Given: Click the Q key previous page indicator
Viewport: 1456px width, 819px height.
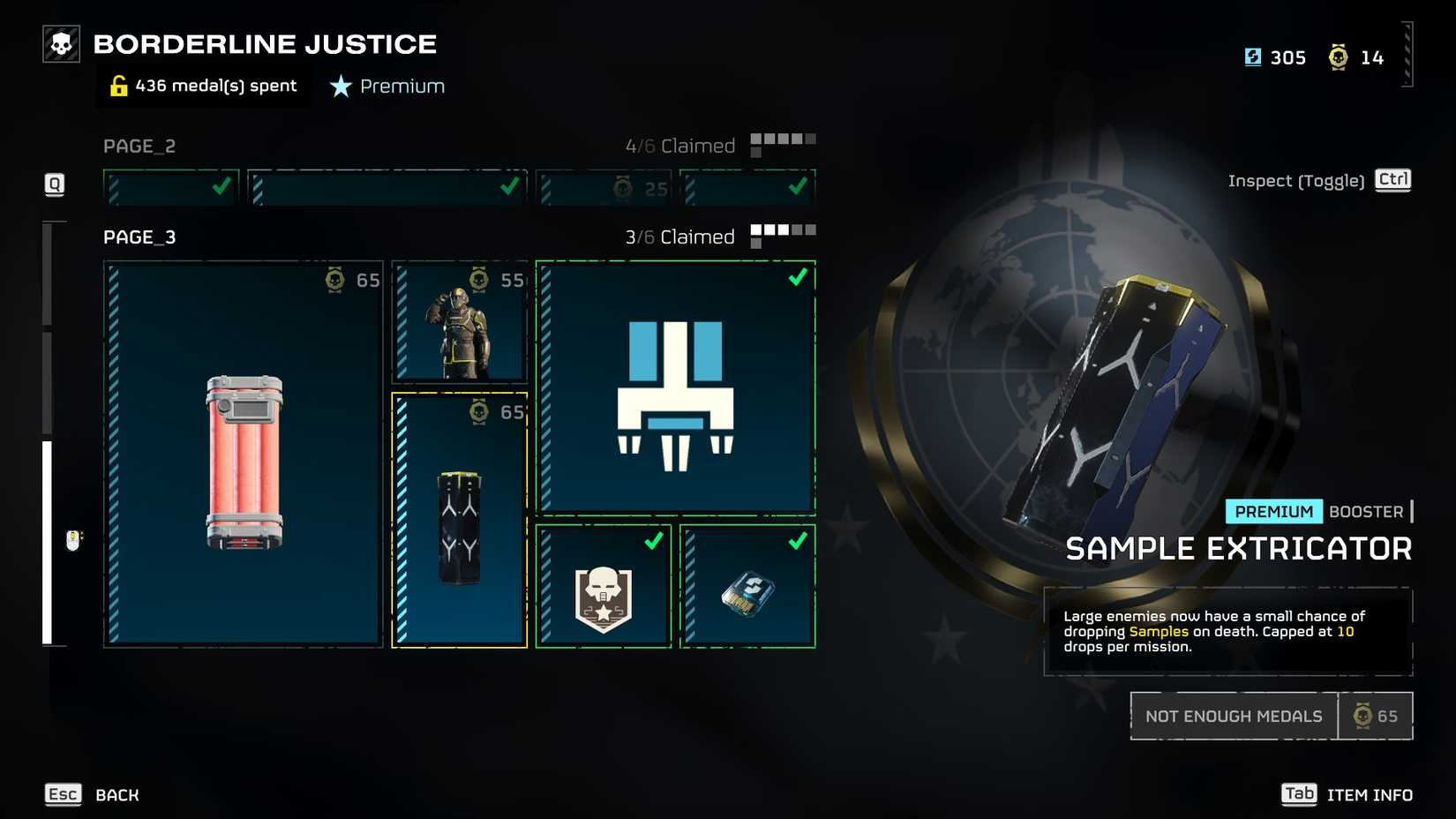Looking at the screenshot, I should coord(55,184).
